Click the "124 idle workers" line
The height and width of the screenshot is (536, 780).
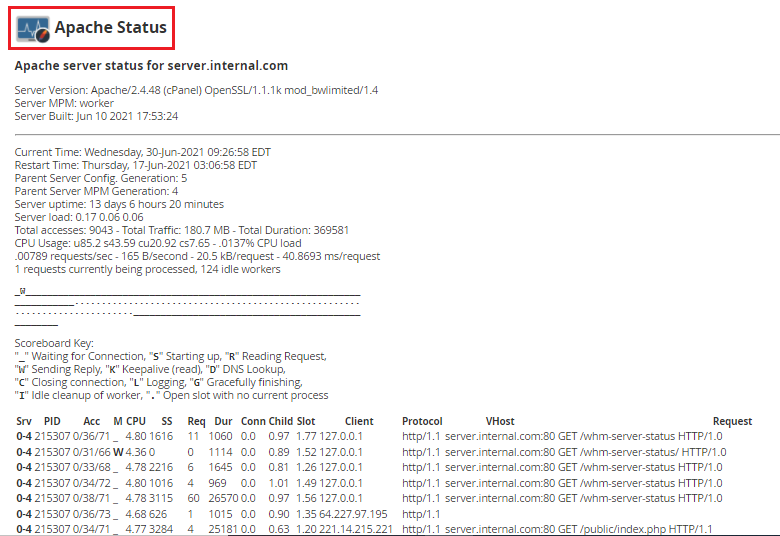point(147,269)
